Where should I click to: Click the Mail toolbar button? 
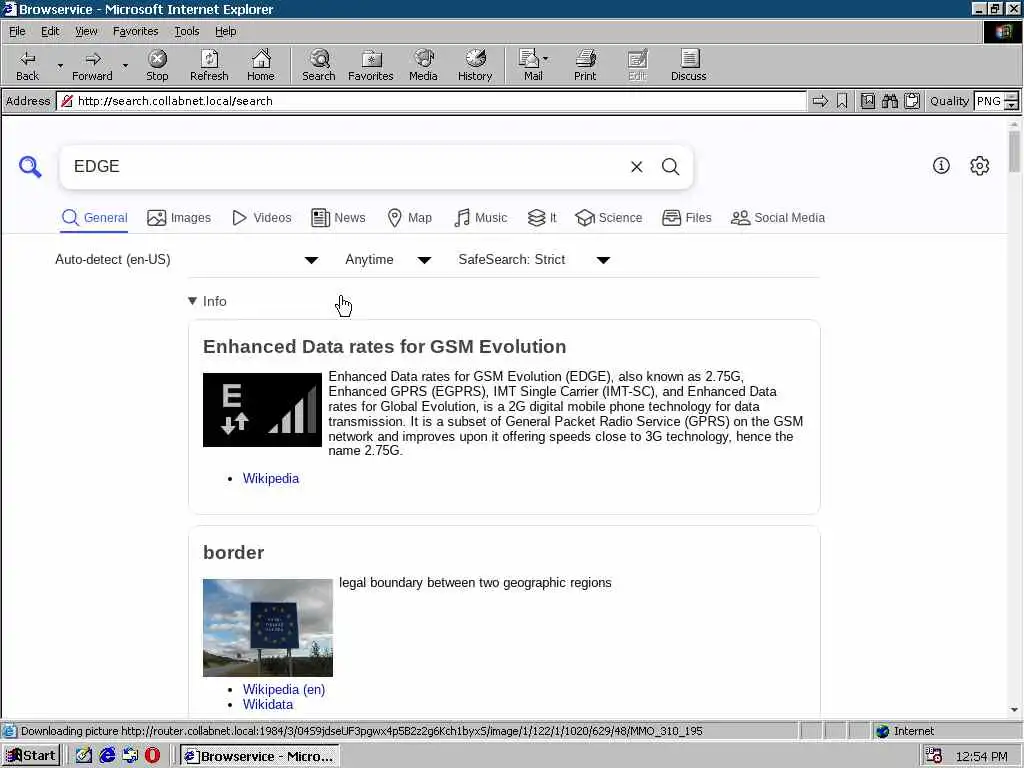(530, 65)
